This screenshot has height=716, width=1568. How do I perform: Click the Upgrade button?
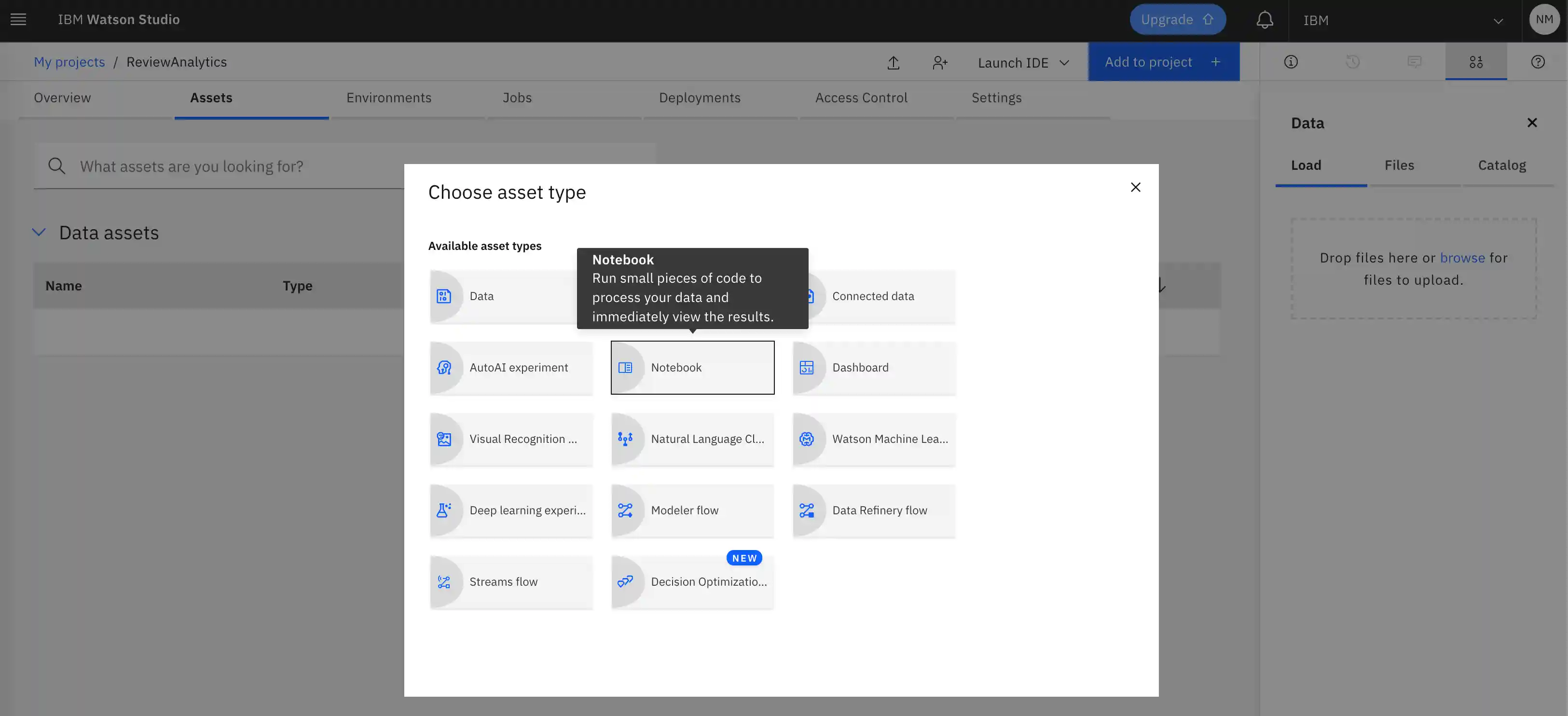click(x=1177, y=20)
